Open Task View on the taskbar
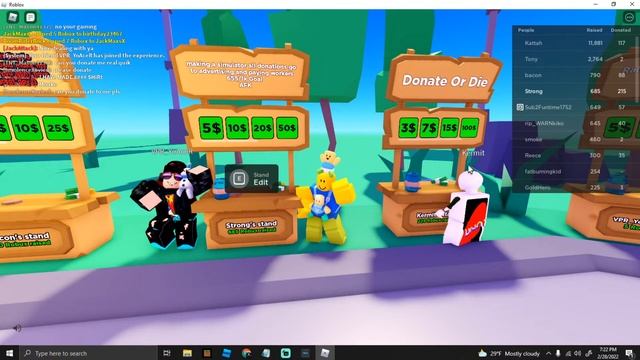 point(167,353)
